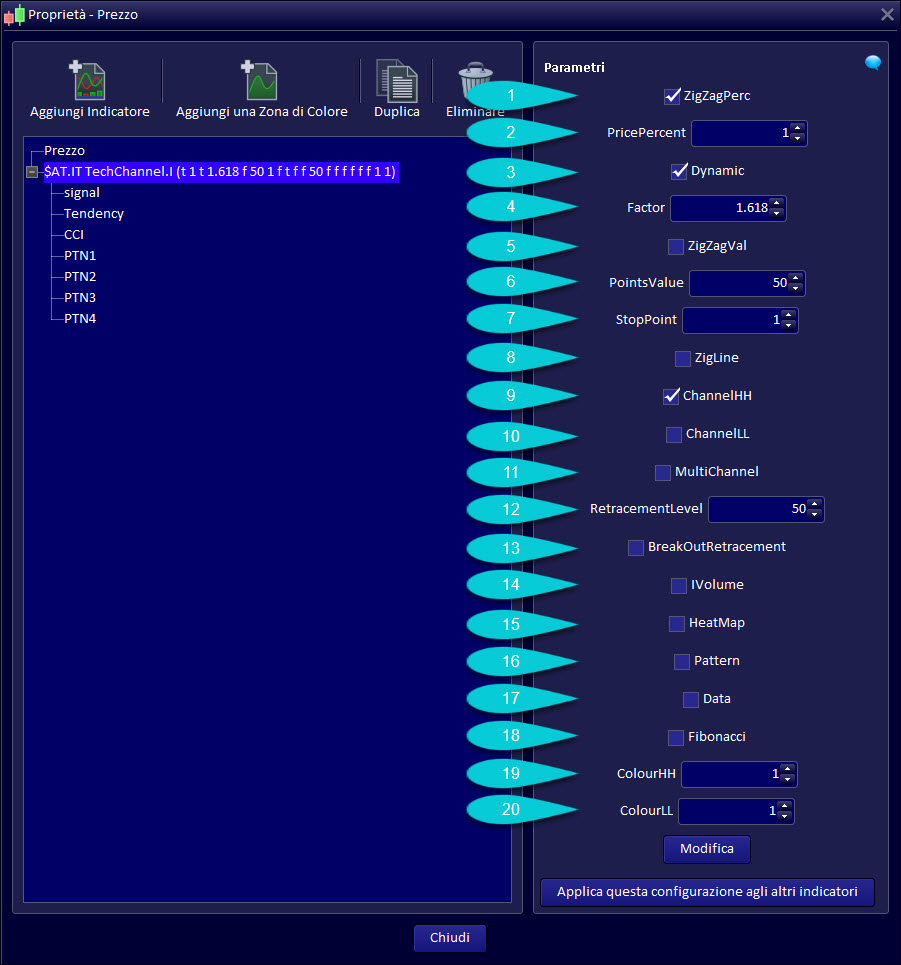
Task: Click Applica questa configurazione agli altri indicatori
Action: point(707,892)
